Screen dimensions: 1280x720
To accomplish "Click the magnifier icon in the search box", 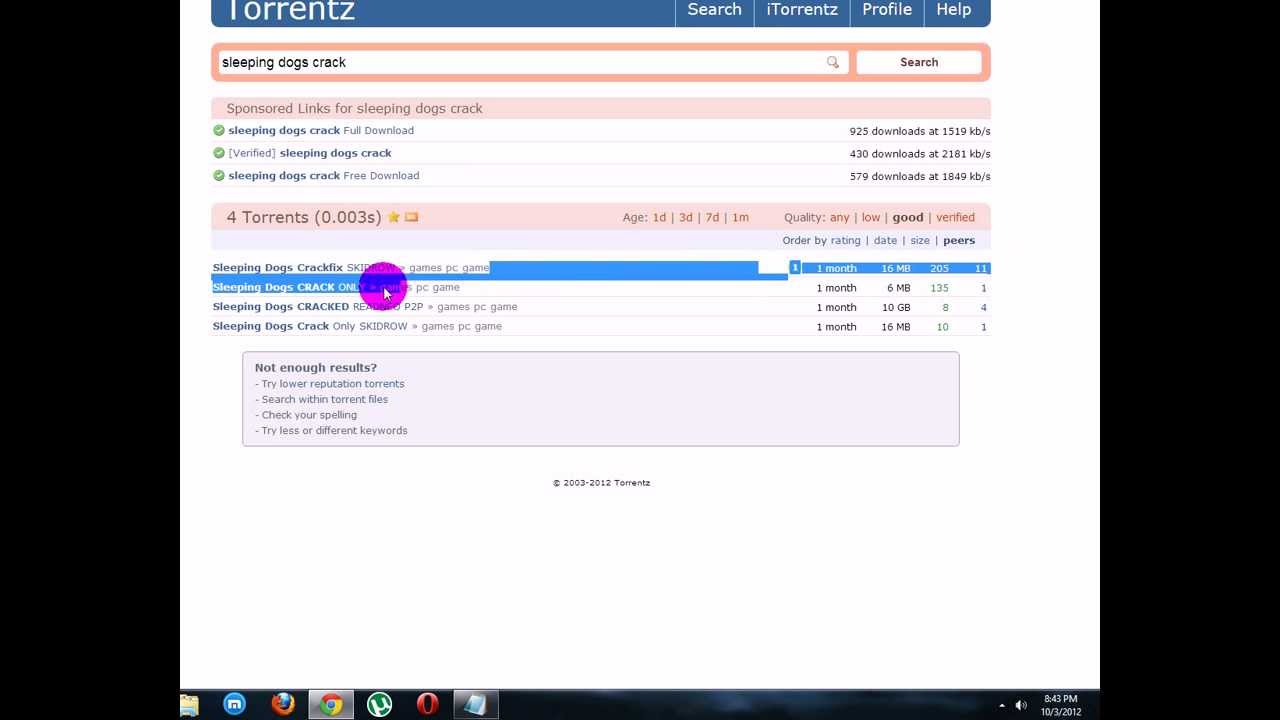I will point(832,62).
